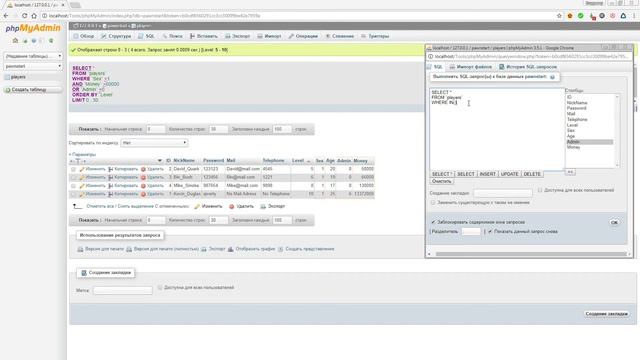Select the players table in sidebar
640x360 pixels.
[18, 77]
